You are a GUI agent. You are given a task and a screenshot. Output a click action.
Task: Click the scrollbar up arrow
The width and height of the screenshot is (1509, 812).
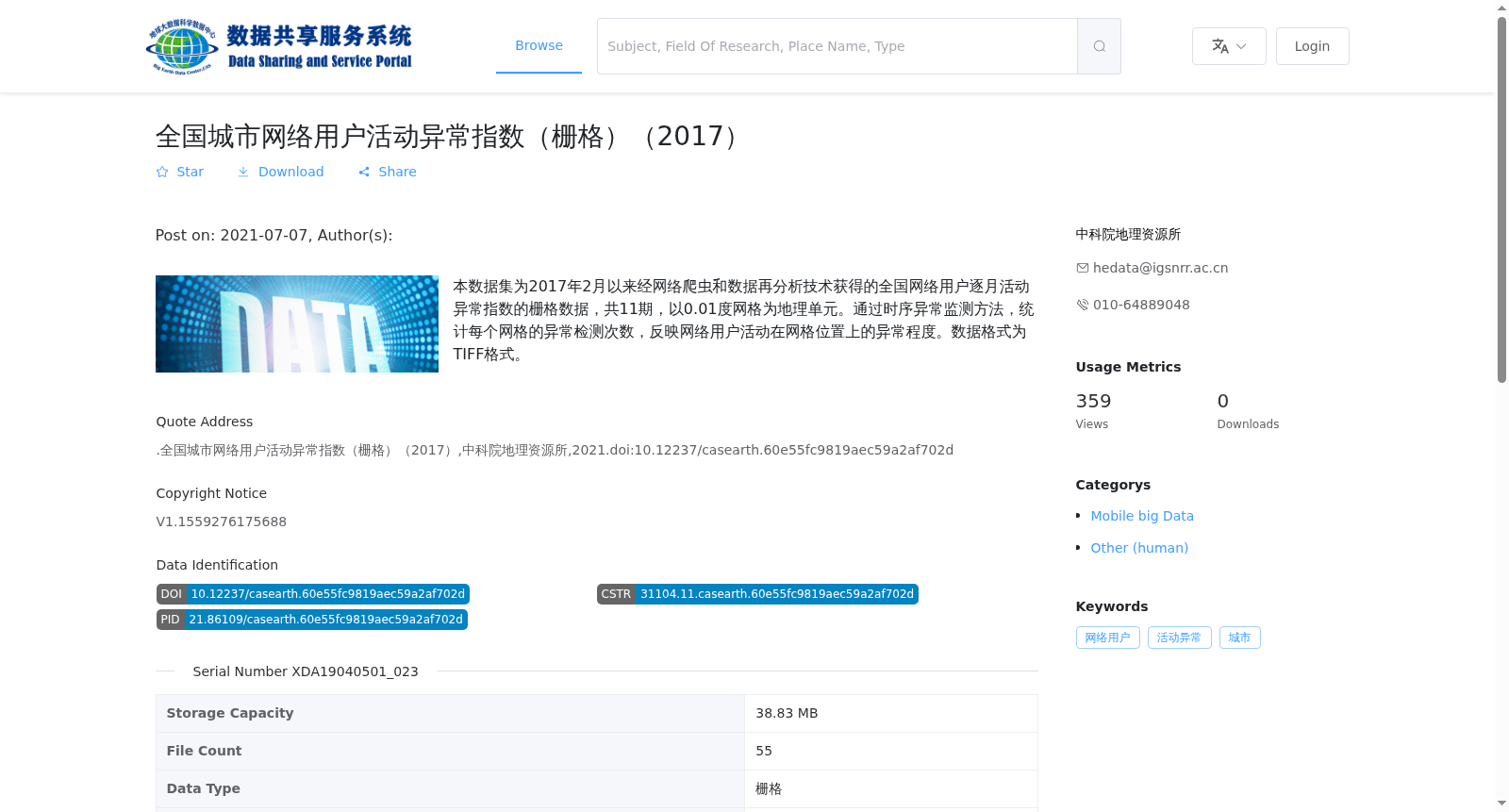[x=1501, y=8]
